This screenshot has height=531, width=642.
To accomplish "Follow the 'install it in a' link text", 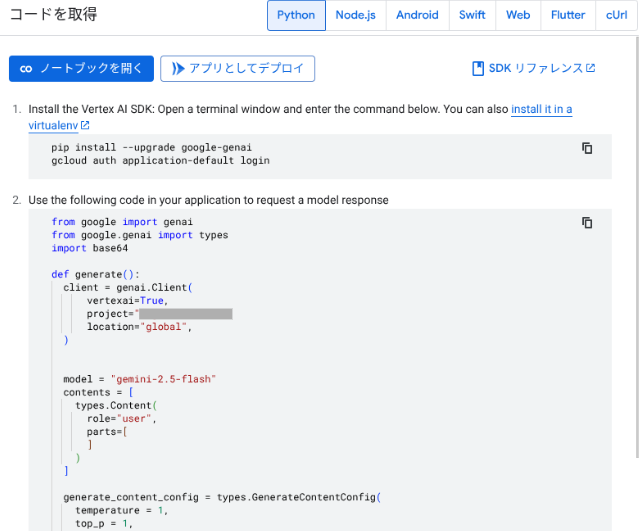I will (541, 109).
